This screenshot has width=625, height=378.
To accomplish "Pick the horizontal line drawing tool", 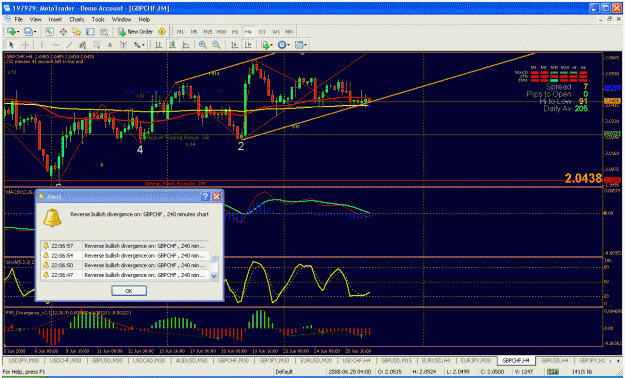I will click(x=56, y=45).
